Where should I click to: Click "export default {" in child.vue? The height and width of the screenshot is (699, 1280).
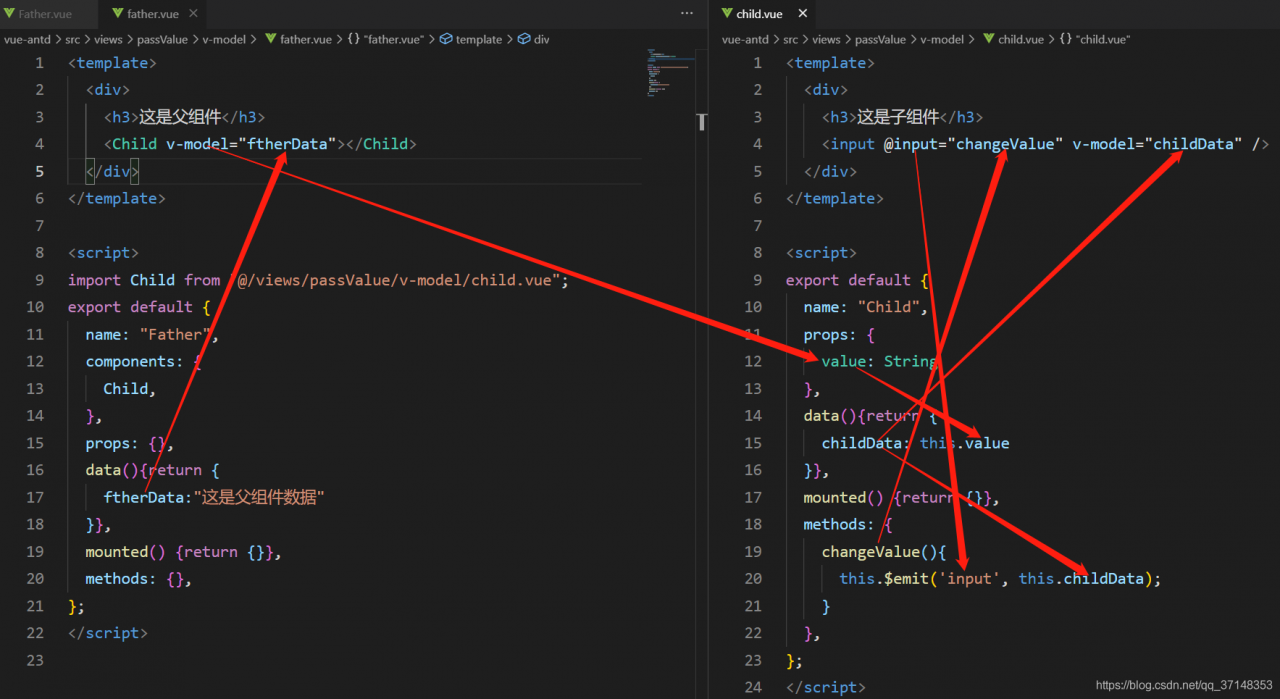pyautogui.click(x=858, y=280)
